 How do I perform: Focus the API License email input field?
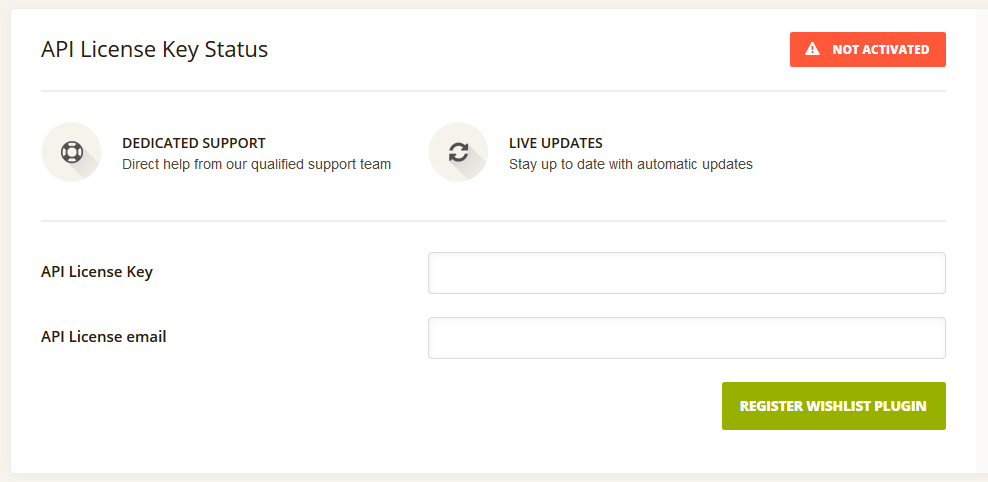687,338
